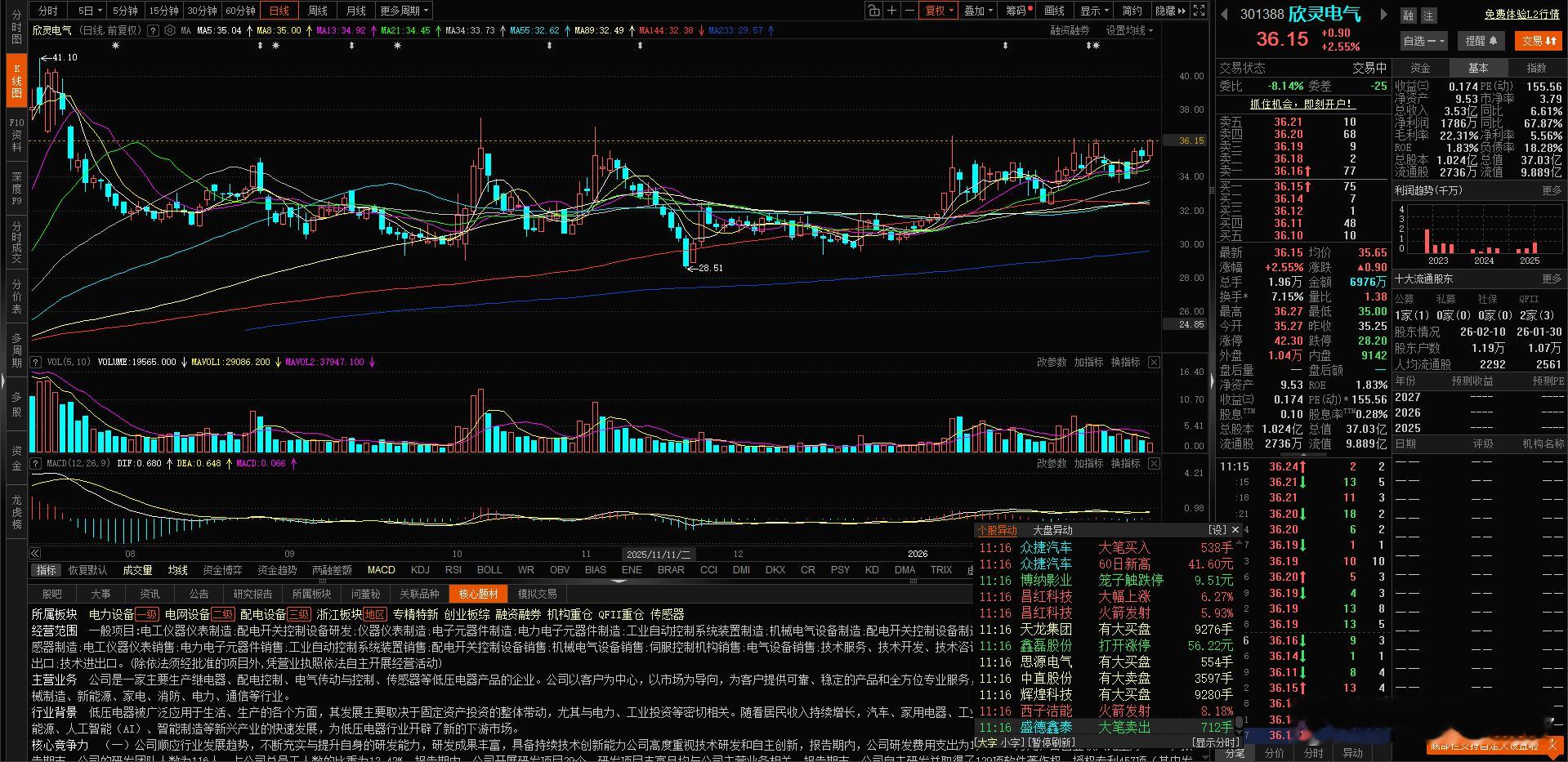Image resolution: width=1568 pixels, height=762 pixels.
Task: Select the 资金 tab in right panel
Action: [x=1420, y=68]
